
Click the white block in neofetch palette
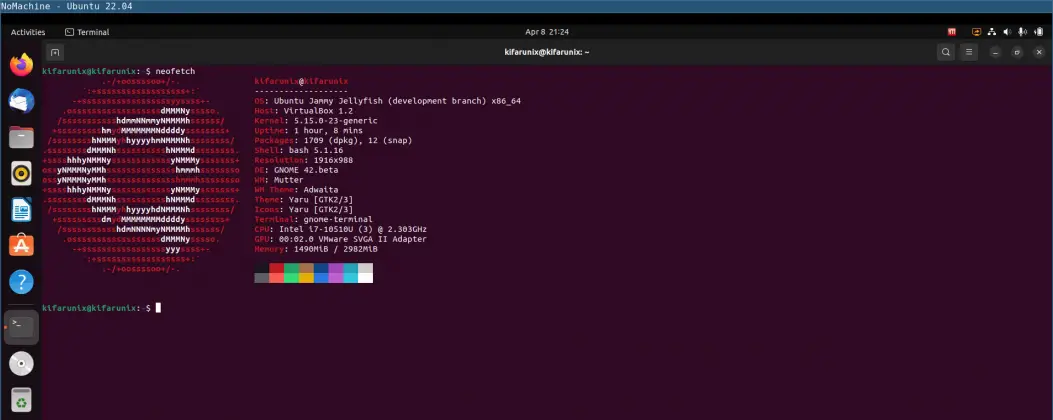[x=365, y=278]
